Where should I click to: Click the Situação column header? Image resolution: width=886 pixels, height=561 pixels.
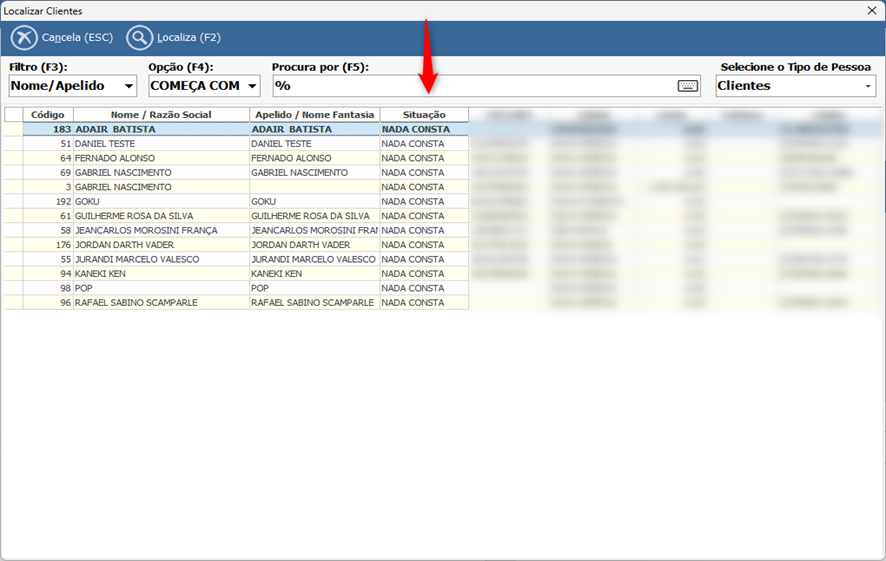(x=424, y=115)
